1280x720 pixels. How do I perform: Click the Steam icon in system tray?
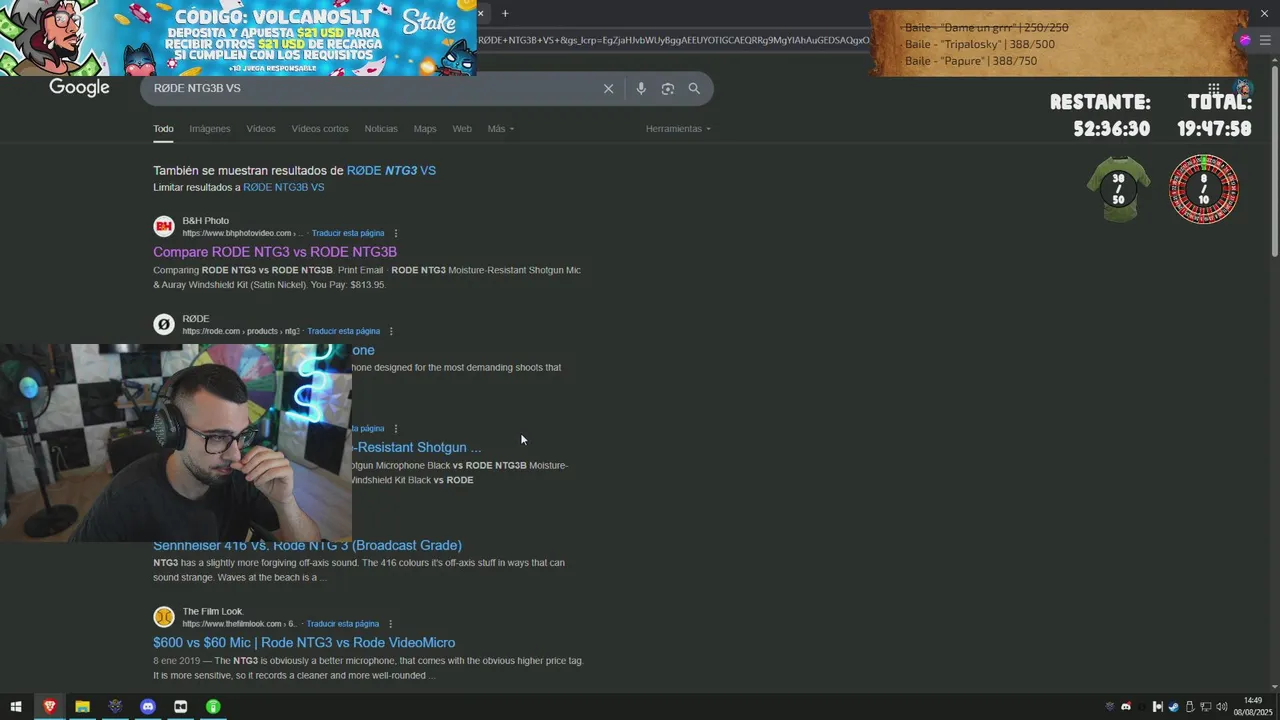pyautogui.click(x=1174, y=707)
